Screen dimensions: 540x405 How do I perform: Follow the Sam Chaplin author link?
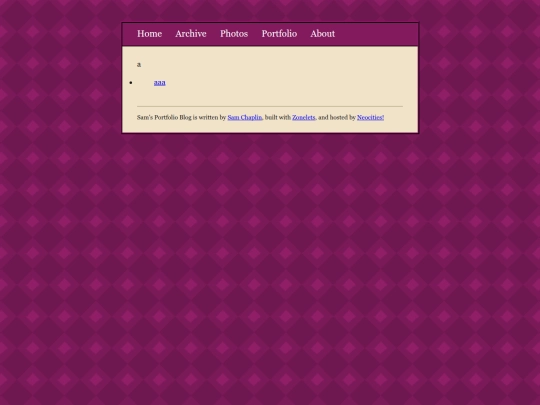[245, 117]
